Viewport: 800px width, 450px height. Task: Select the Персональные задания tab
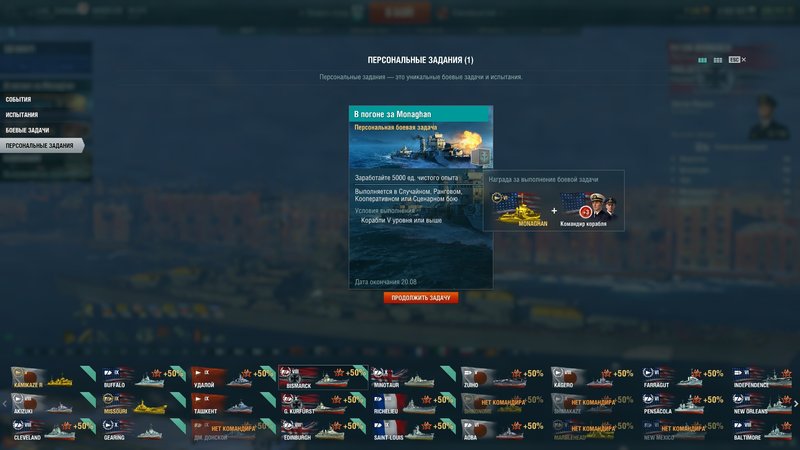tap(42, 145)
